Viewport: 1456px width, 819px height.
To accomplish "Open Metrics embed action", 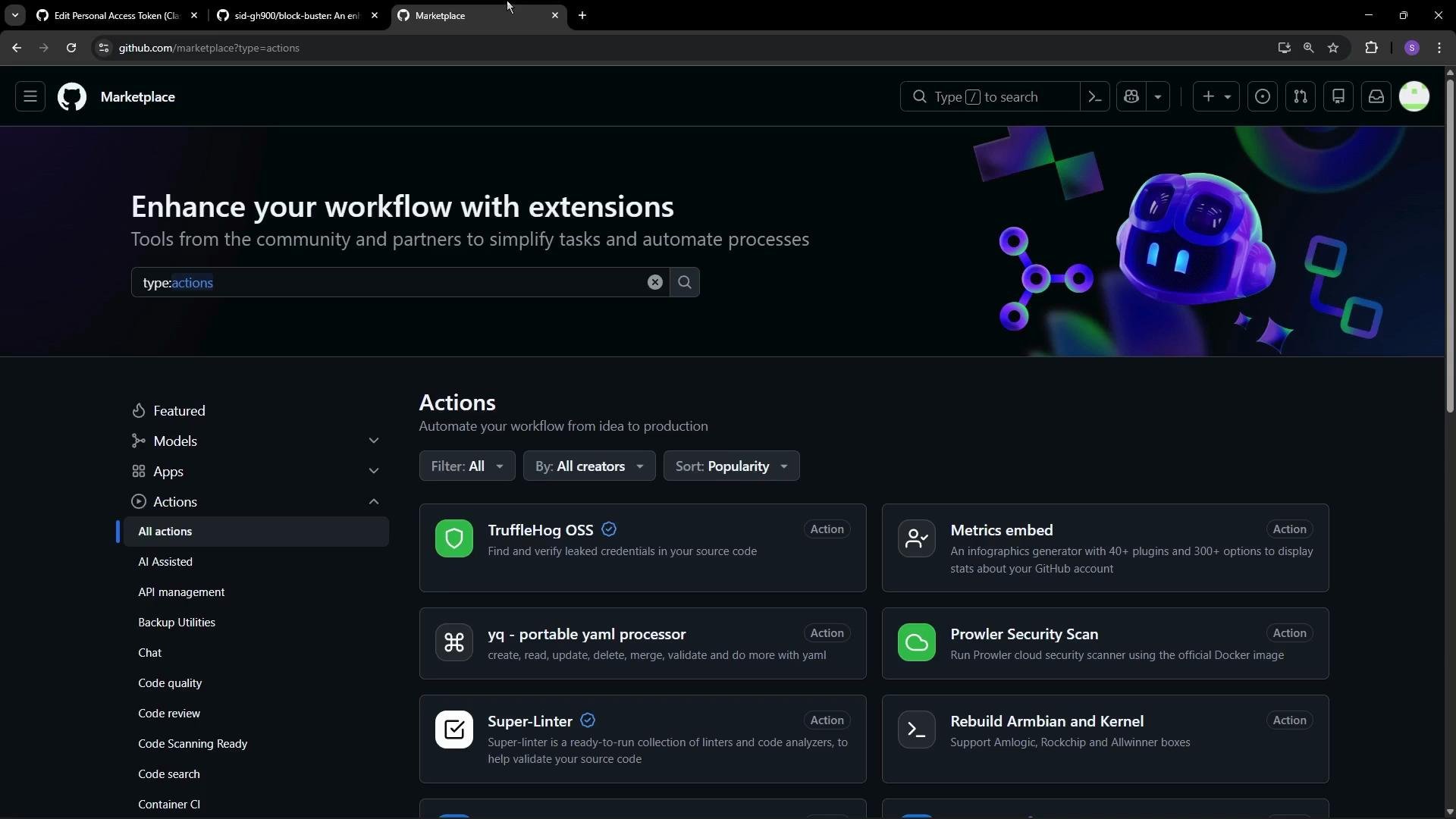I will coord(1002,531).
